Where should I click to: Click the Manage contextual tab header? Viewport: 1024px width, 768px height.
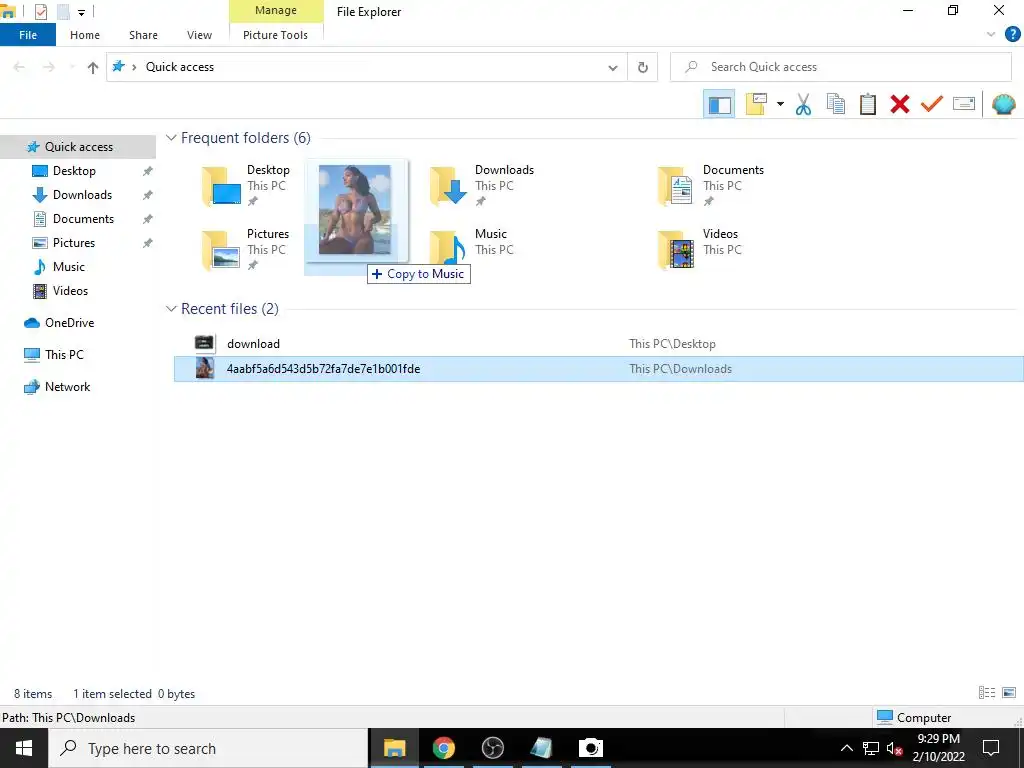pos(276,10)
